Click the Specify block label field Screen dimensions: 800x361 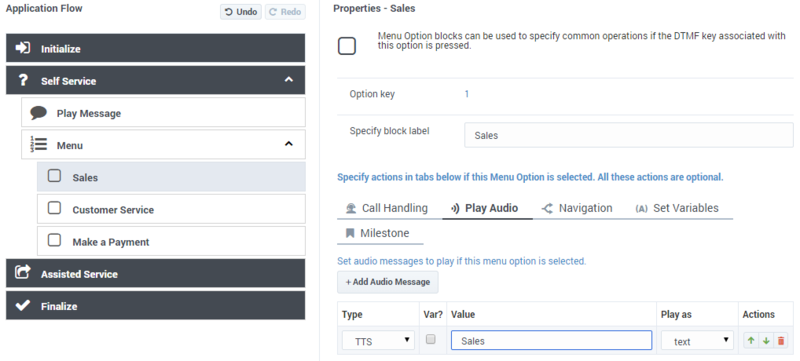[x=629, y=135]
